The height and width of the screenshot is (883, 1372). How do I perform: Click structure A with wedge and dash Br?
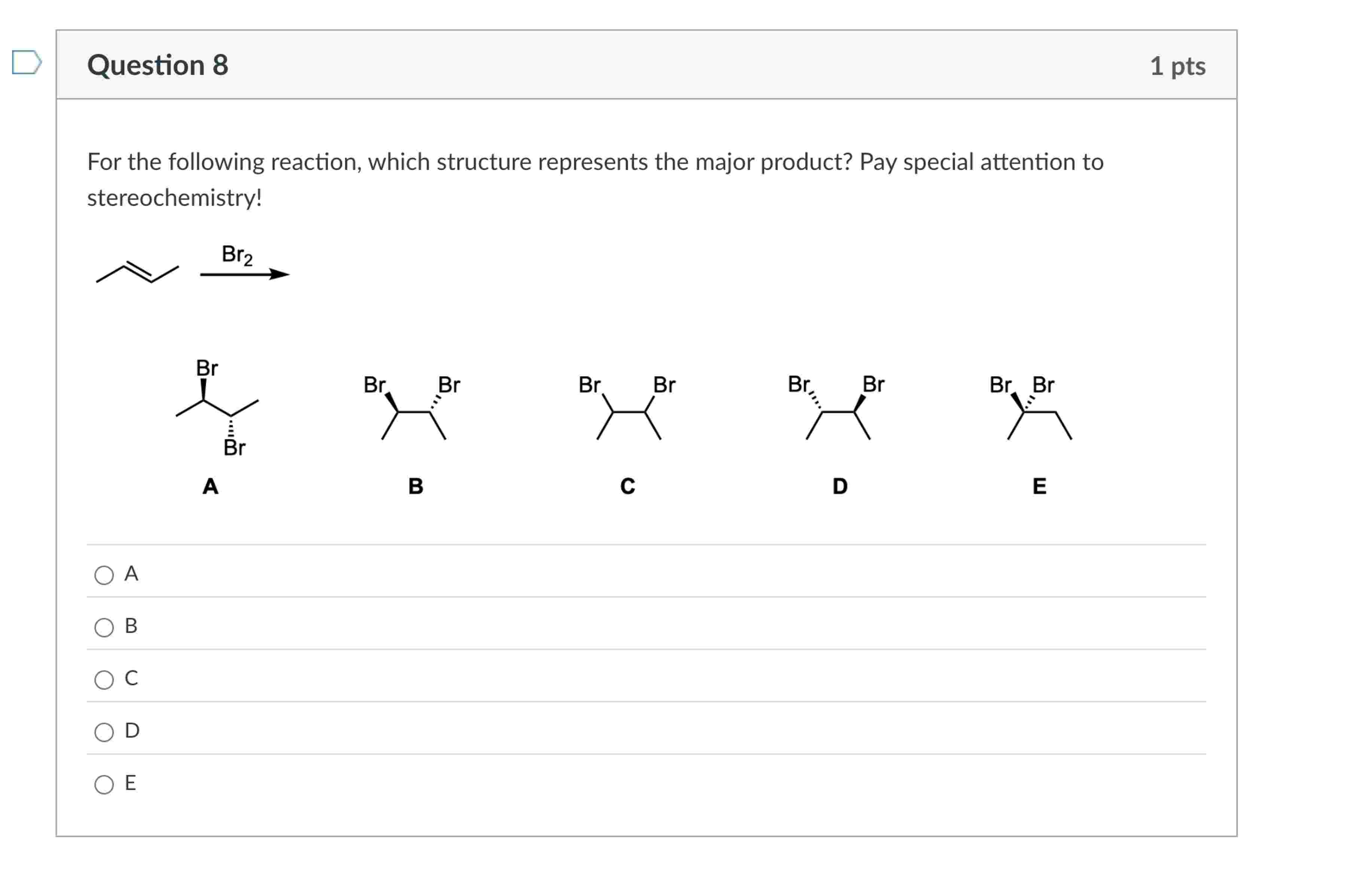217,408
